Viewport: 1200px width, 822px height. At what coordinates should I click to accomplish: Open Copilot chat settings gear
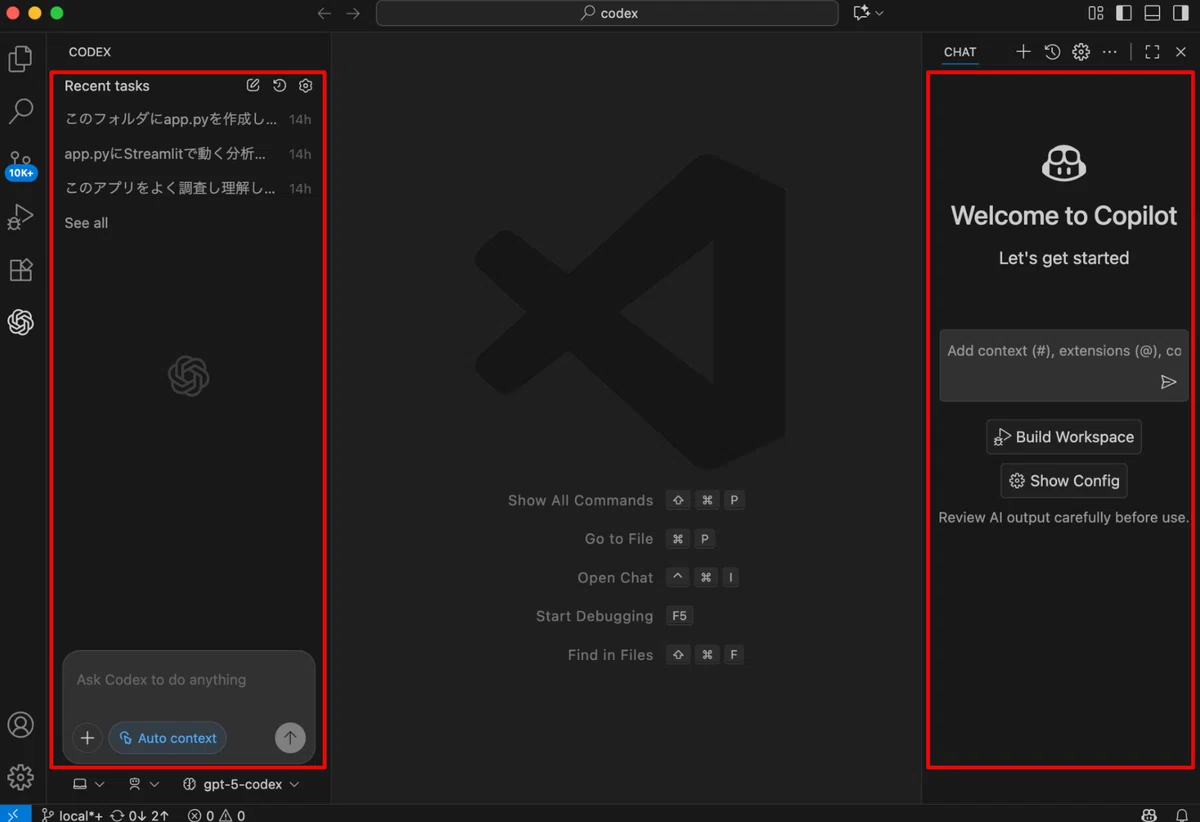(x=1081, y=52)
